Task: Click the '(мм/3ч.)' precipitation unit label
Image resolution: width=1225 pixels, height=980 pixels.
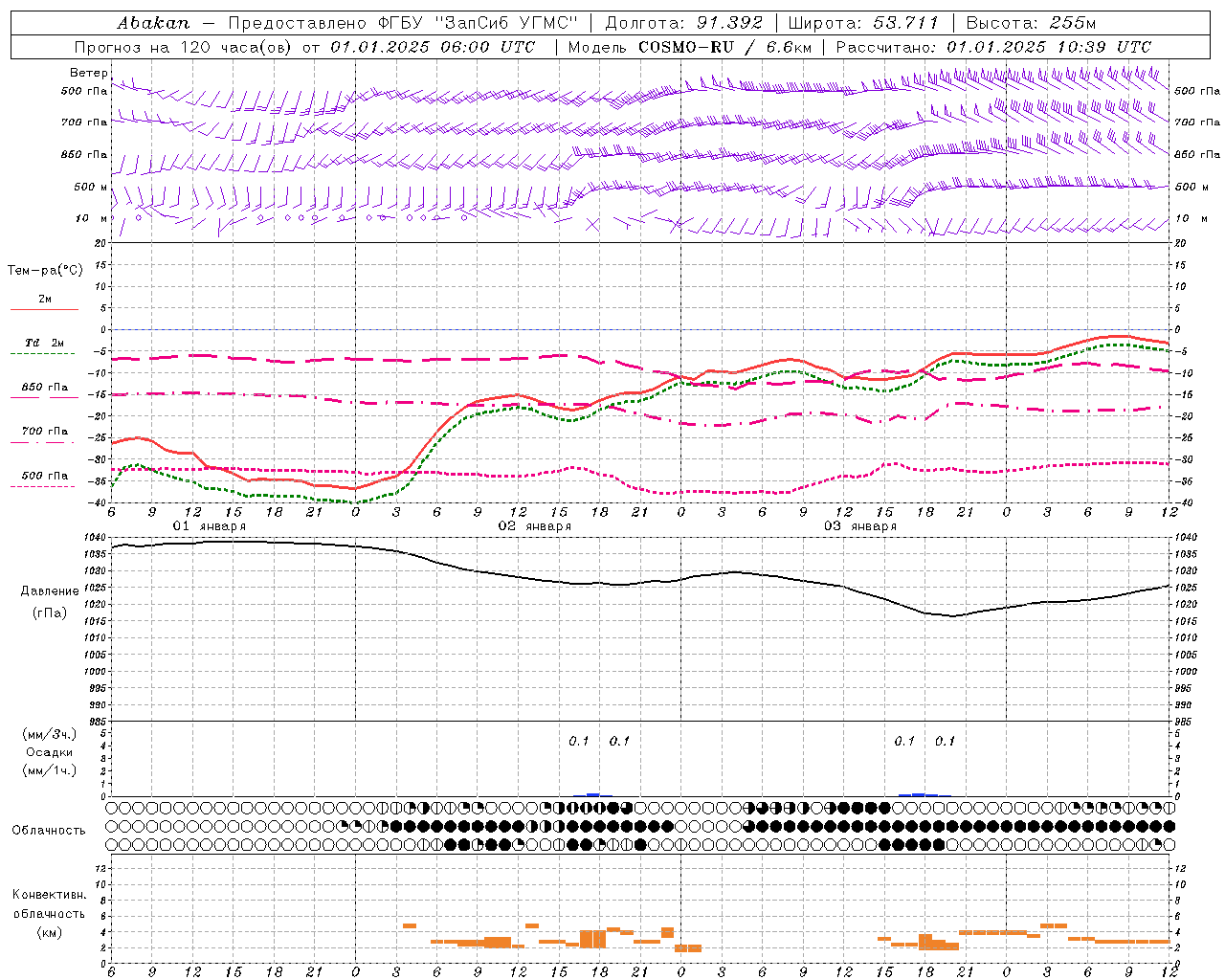Action: click(50, 734)
